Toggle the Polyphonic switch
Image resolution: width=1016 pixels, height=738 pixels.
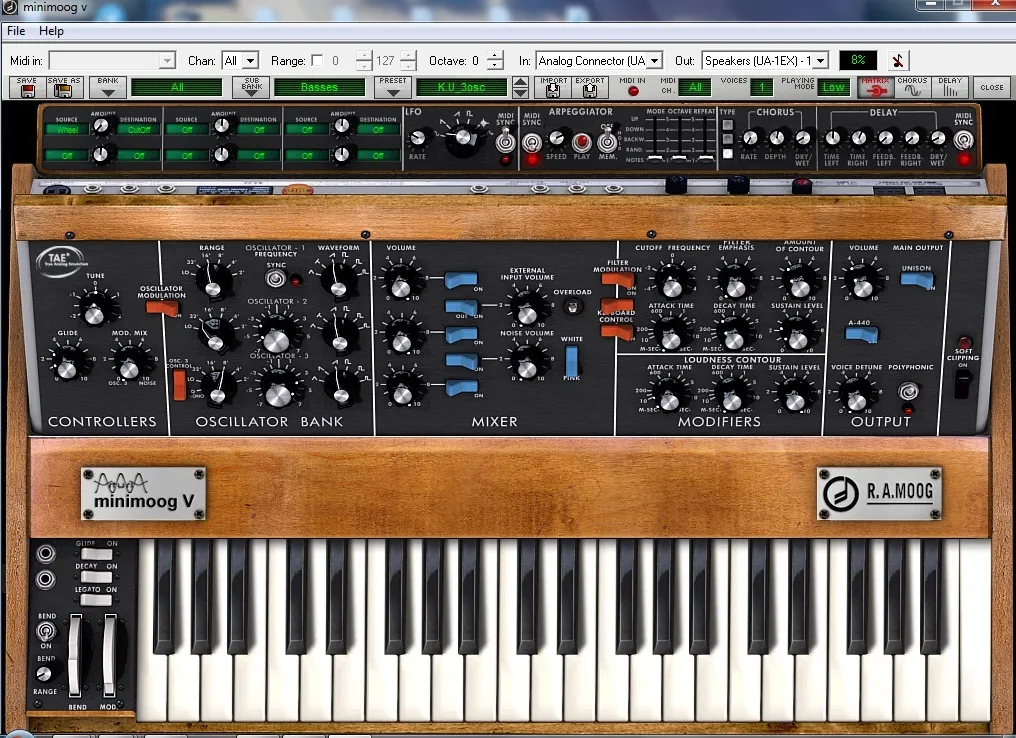[x=908, y=391]
